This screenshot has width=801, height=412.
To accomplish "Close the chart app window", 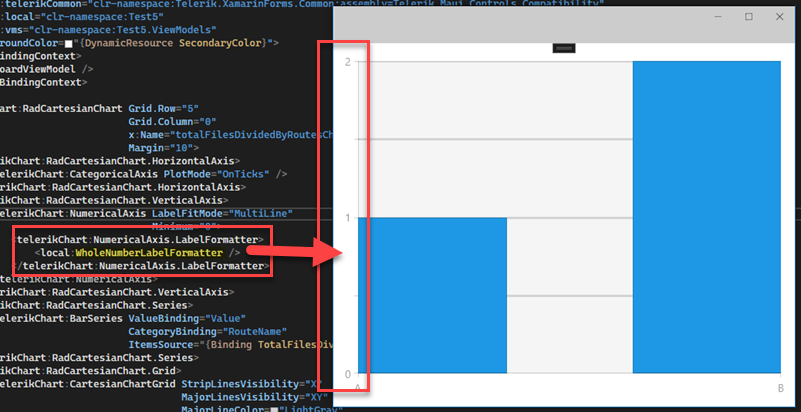I will click(x=780, y=17).
